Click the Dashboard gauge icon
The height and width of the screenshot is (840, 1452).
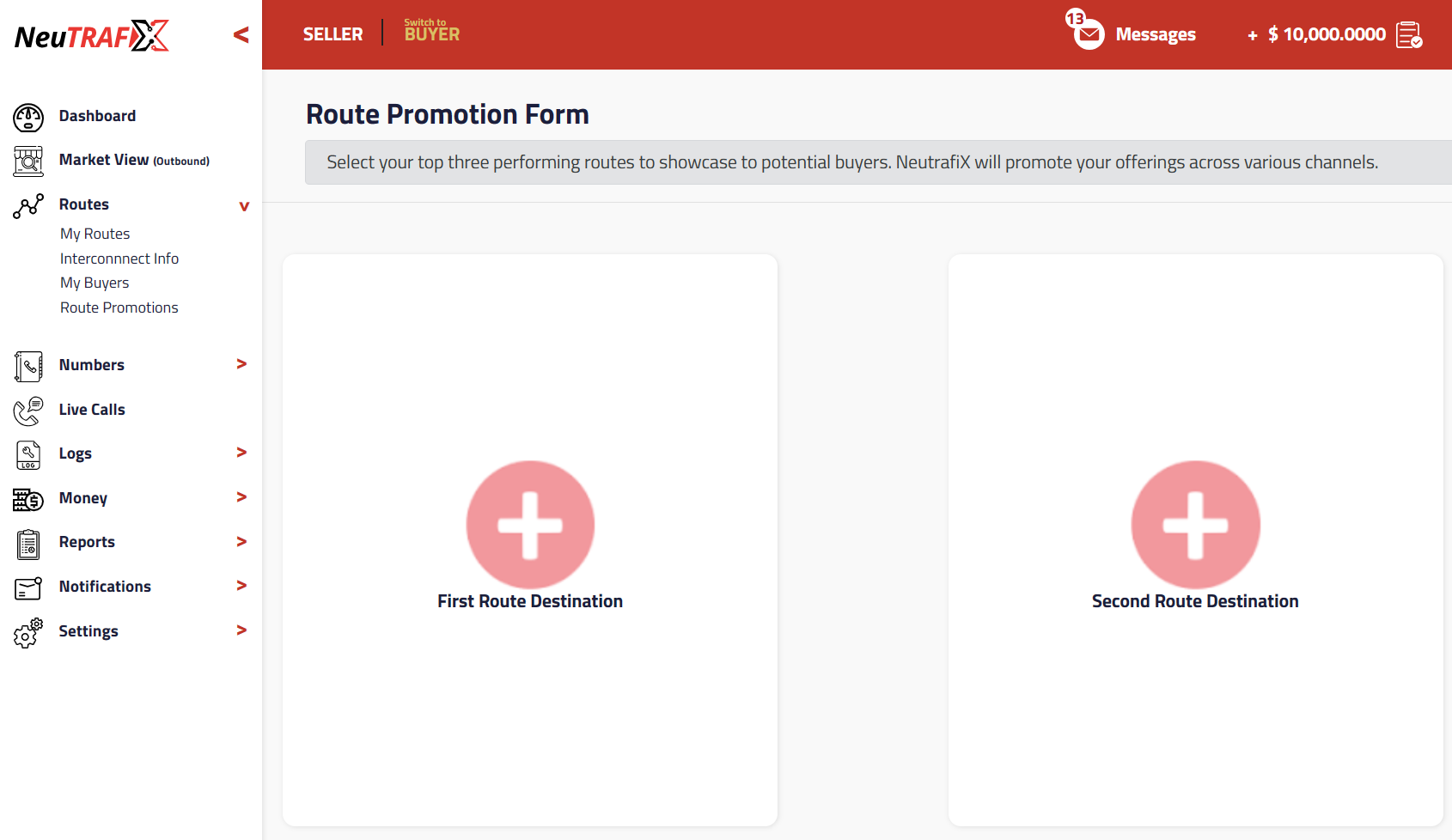point(28,117)
